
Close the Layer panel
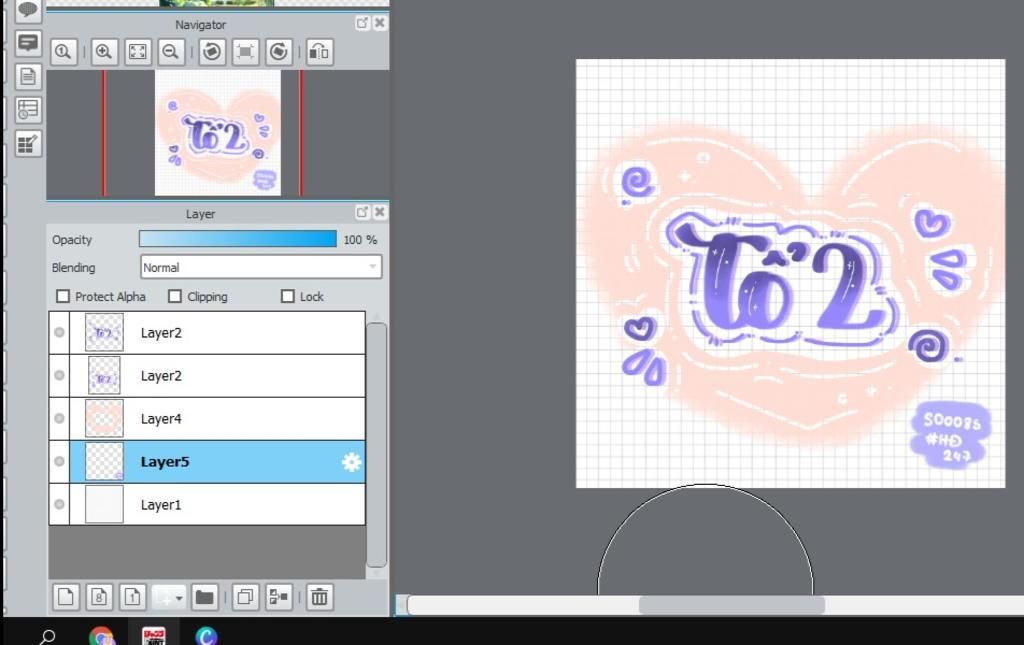379,212
